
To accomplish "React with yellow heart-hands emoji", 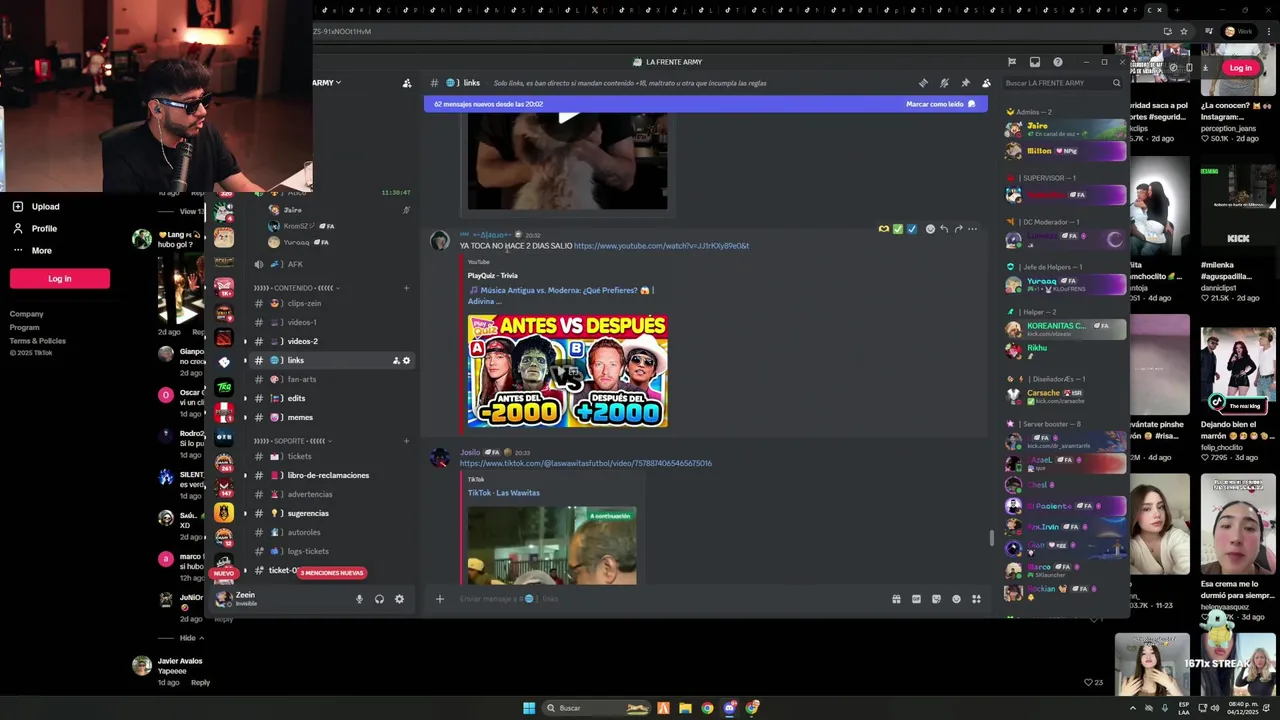I will tap(884, 229).
